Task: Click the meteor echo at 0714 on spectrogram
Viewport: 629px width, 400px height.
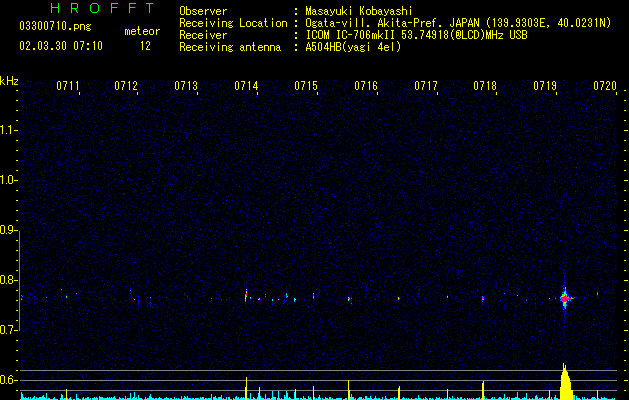Action: pos(246,296)
